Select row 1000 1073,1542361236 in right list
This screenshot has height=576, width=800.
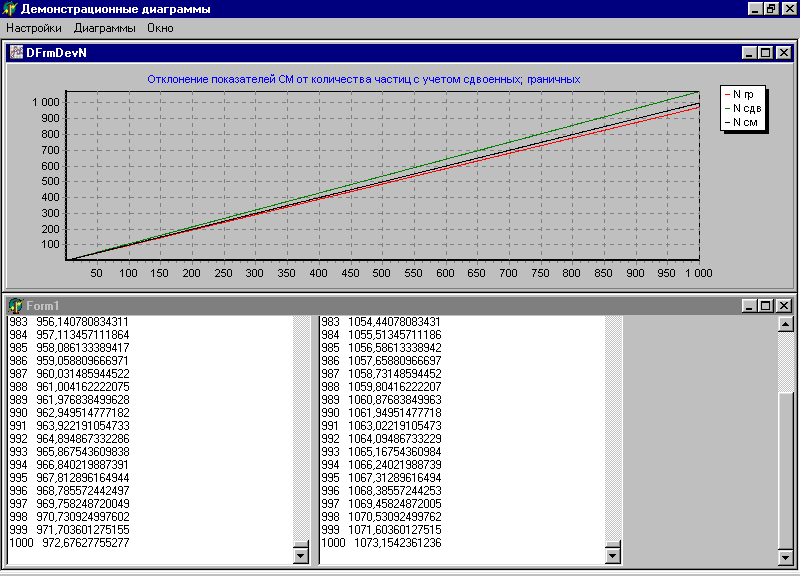(381, 543)
